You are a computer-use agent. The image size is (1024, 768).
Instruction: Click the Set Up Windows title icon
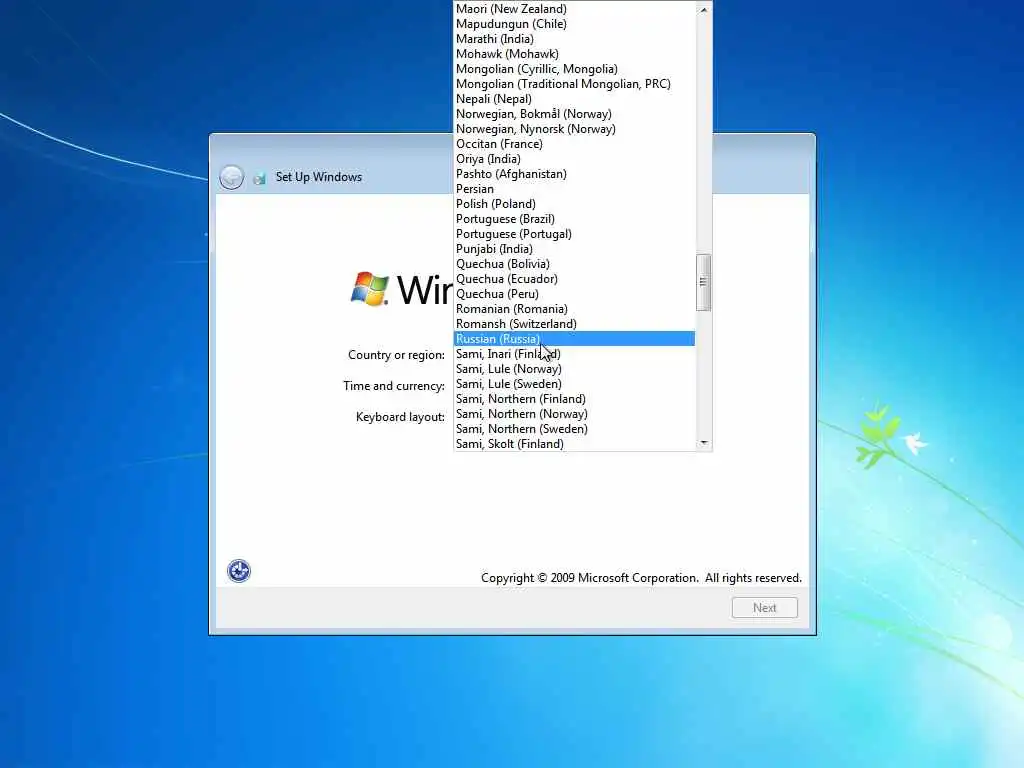click(259, 178)
